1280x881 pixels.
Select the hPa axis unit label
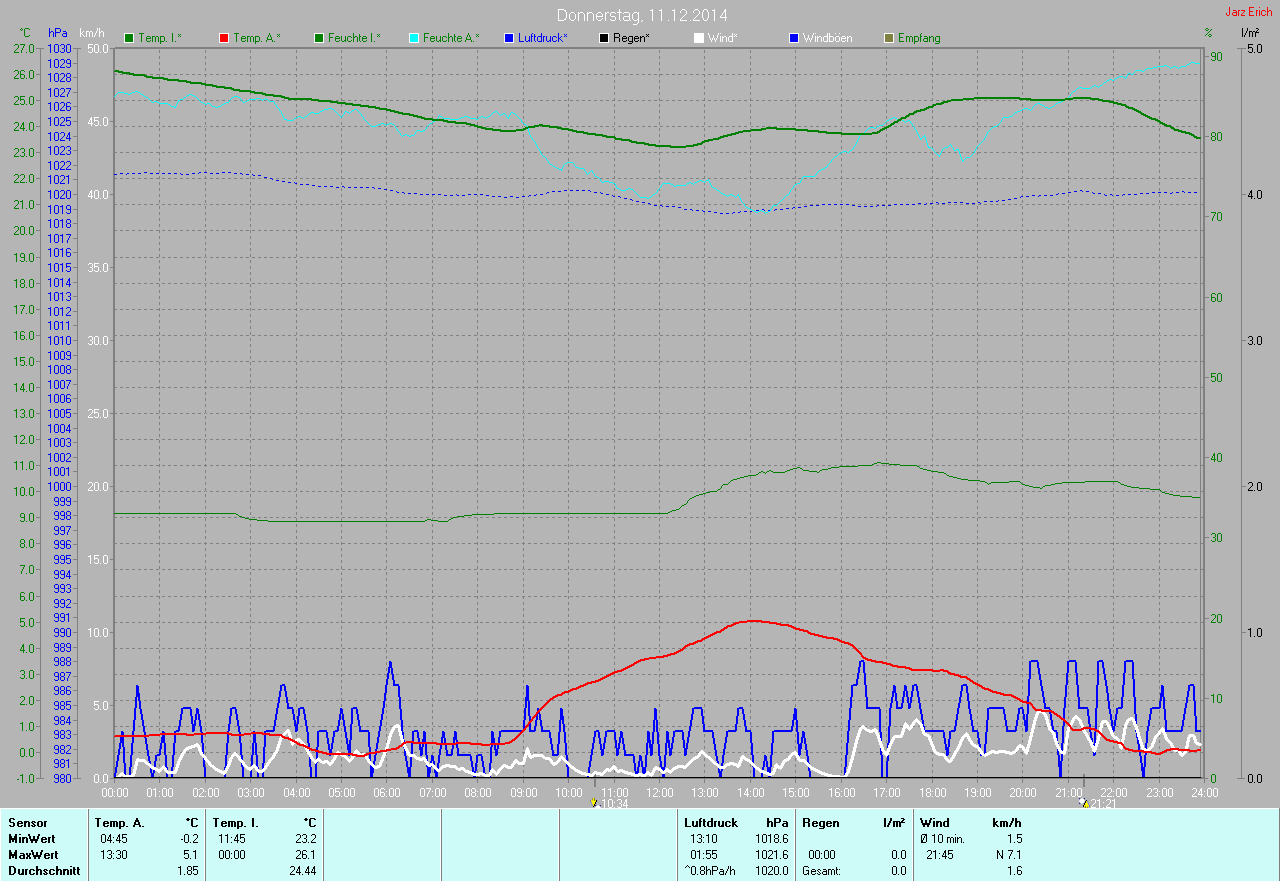tap(57, 33)
